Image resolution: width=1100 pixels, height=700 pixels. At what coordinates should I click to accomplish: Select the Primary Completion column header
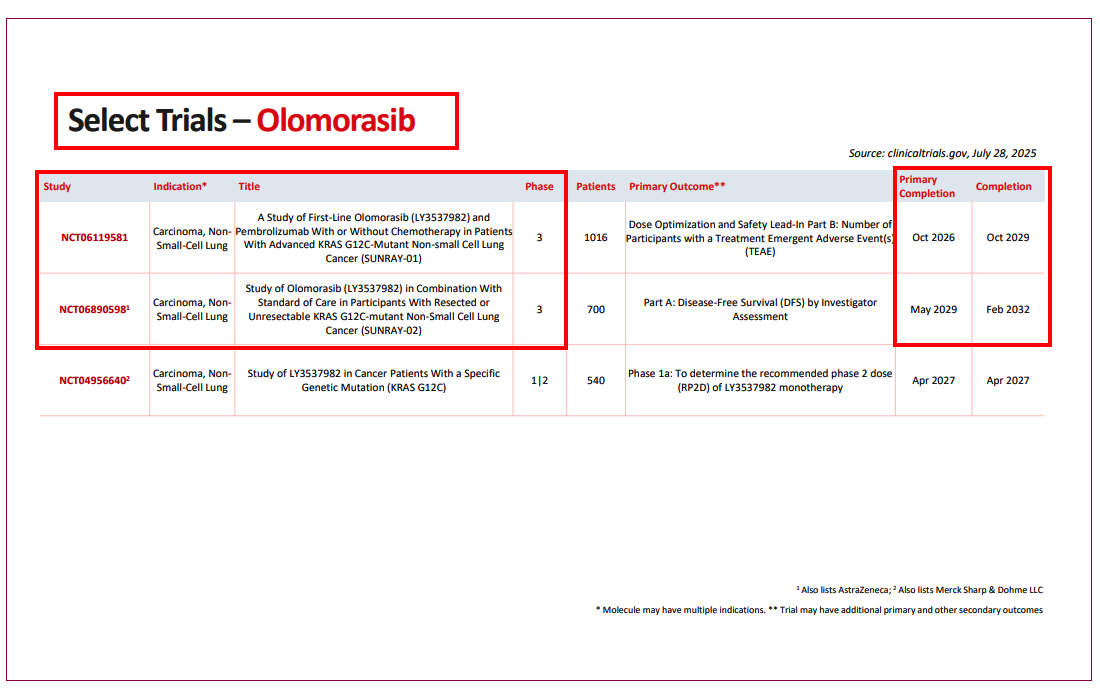click(927, 187)
